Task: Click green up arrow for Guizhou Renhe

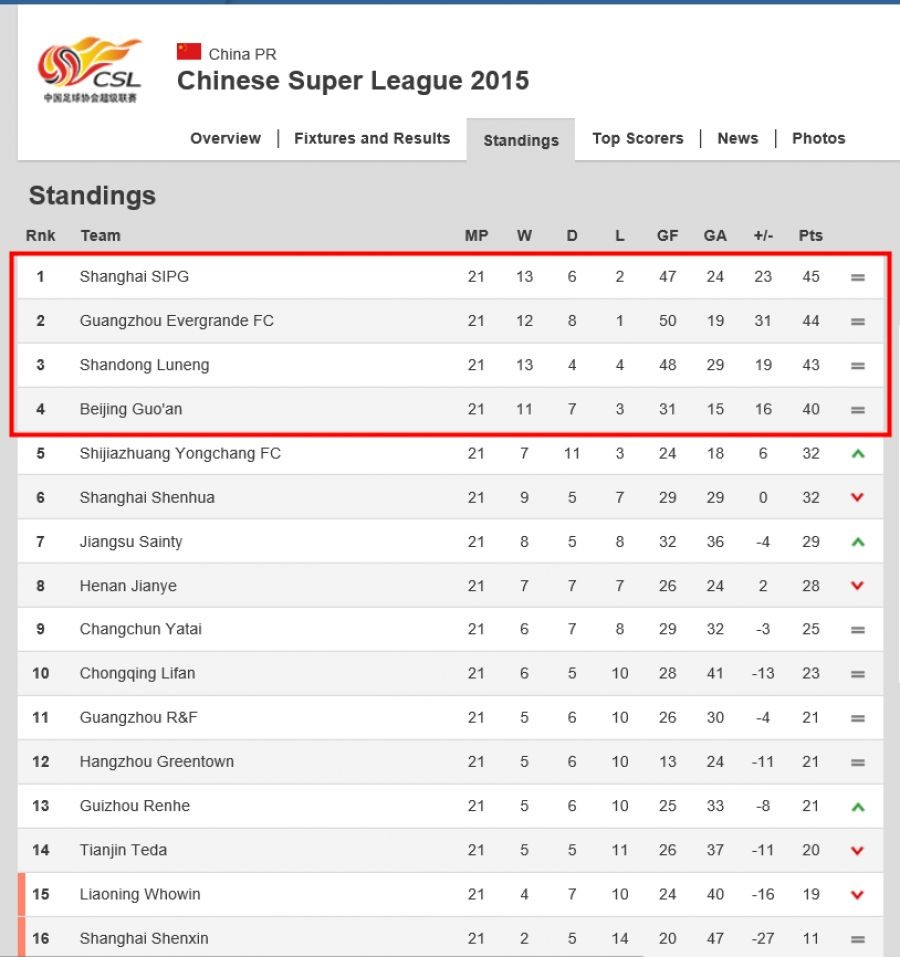Action: (857, 806)
